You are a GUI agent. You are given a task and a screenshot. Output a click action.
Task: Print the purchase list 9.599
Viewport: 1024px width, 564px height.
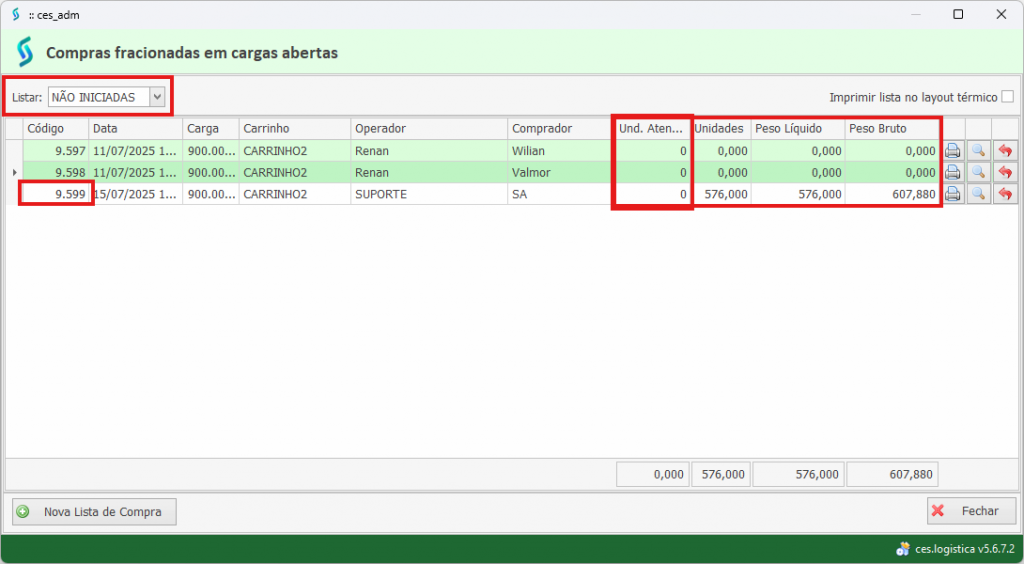click(x=953, y=194)
